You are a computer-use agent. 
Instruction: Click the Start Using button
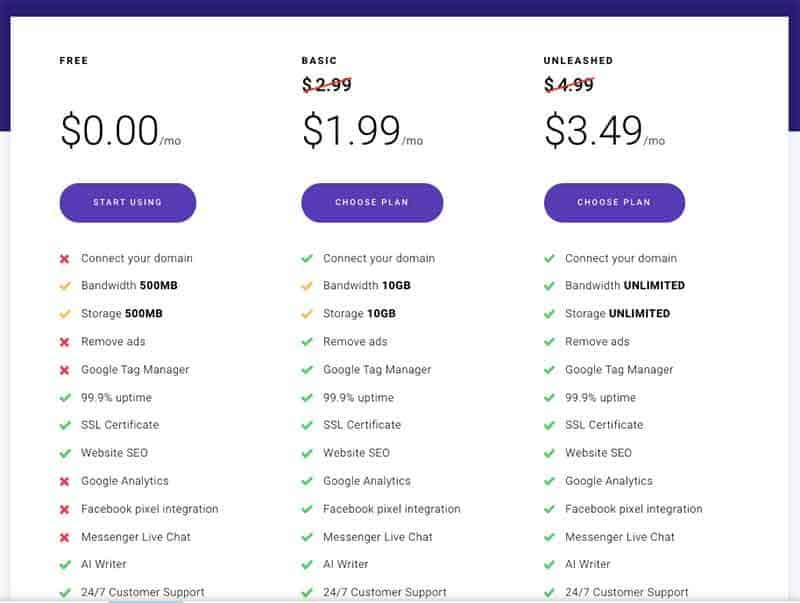pyautogui.click(x=127, y=202)
